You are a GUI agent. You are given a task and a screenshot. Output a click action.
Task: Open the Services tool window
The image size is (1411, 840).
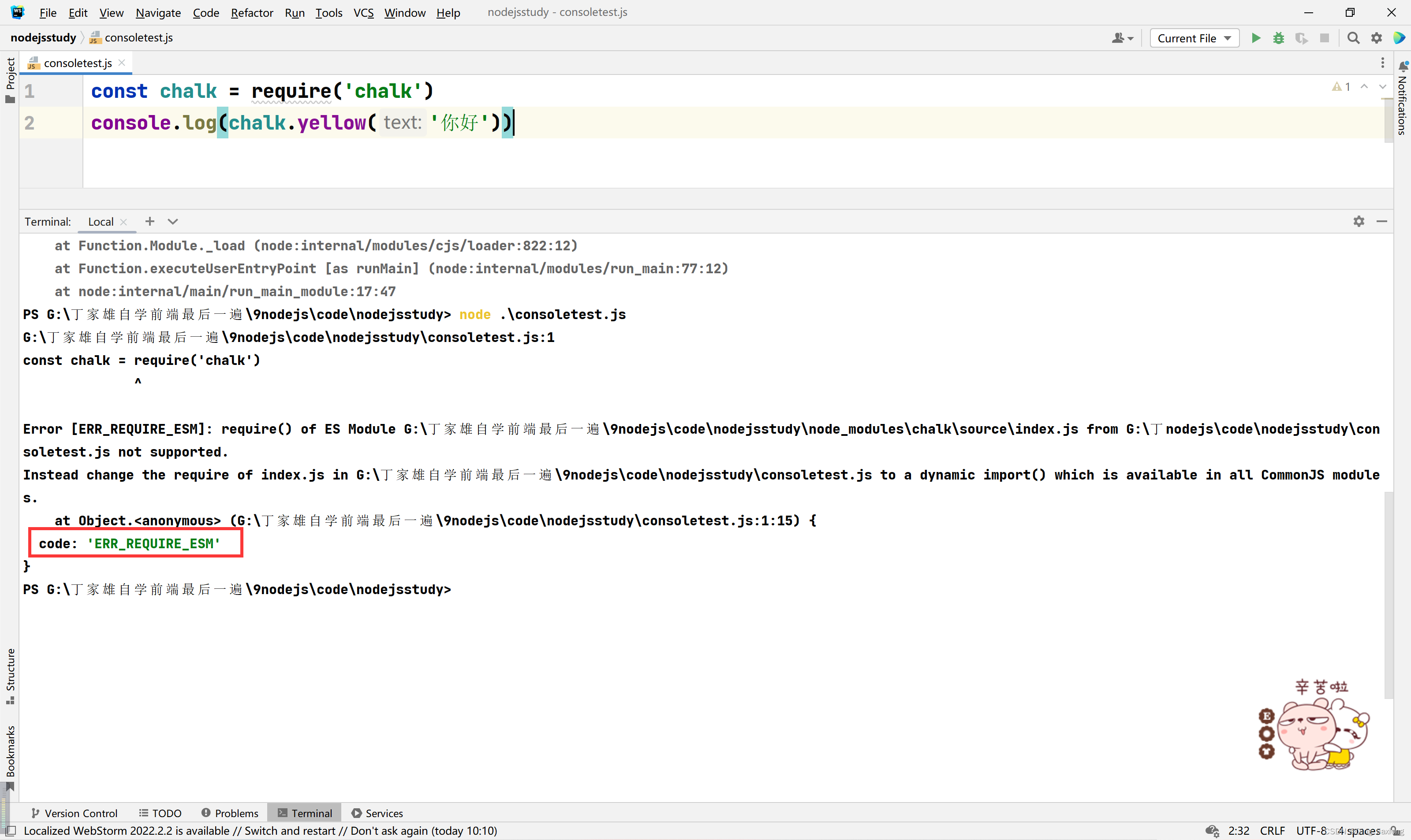[x=377, y=813]
